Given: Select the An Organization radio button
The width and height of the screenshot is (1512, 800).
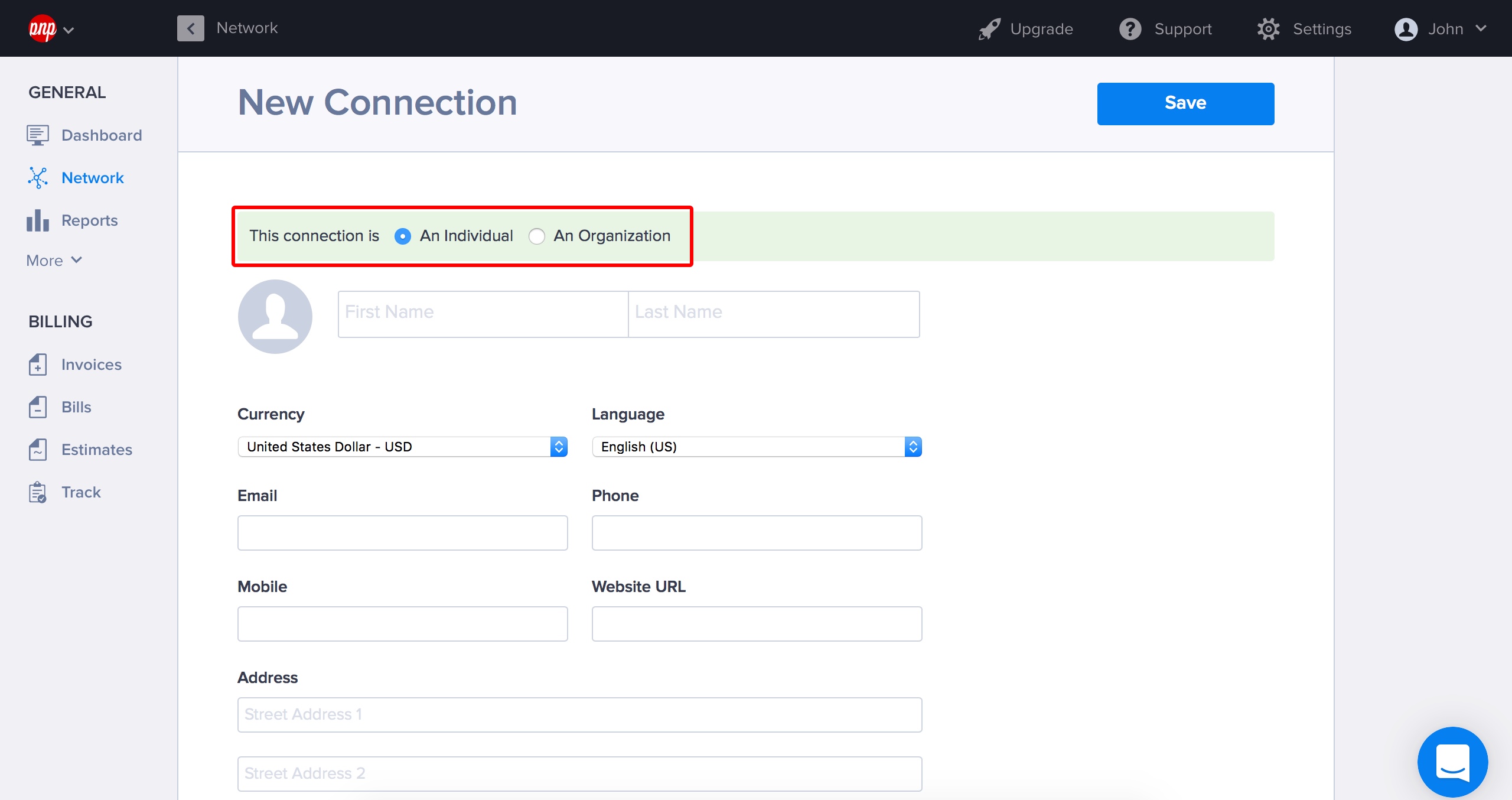Looking at the screenshot, I should [x=536, y=236].
